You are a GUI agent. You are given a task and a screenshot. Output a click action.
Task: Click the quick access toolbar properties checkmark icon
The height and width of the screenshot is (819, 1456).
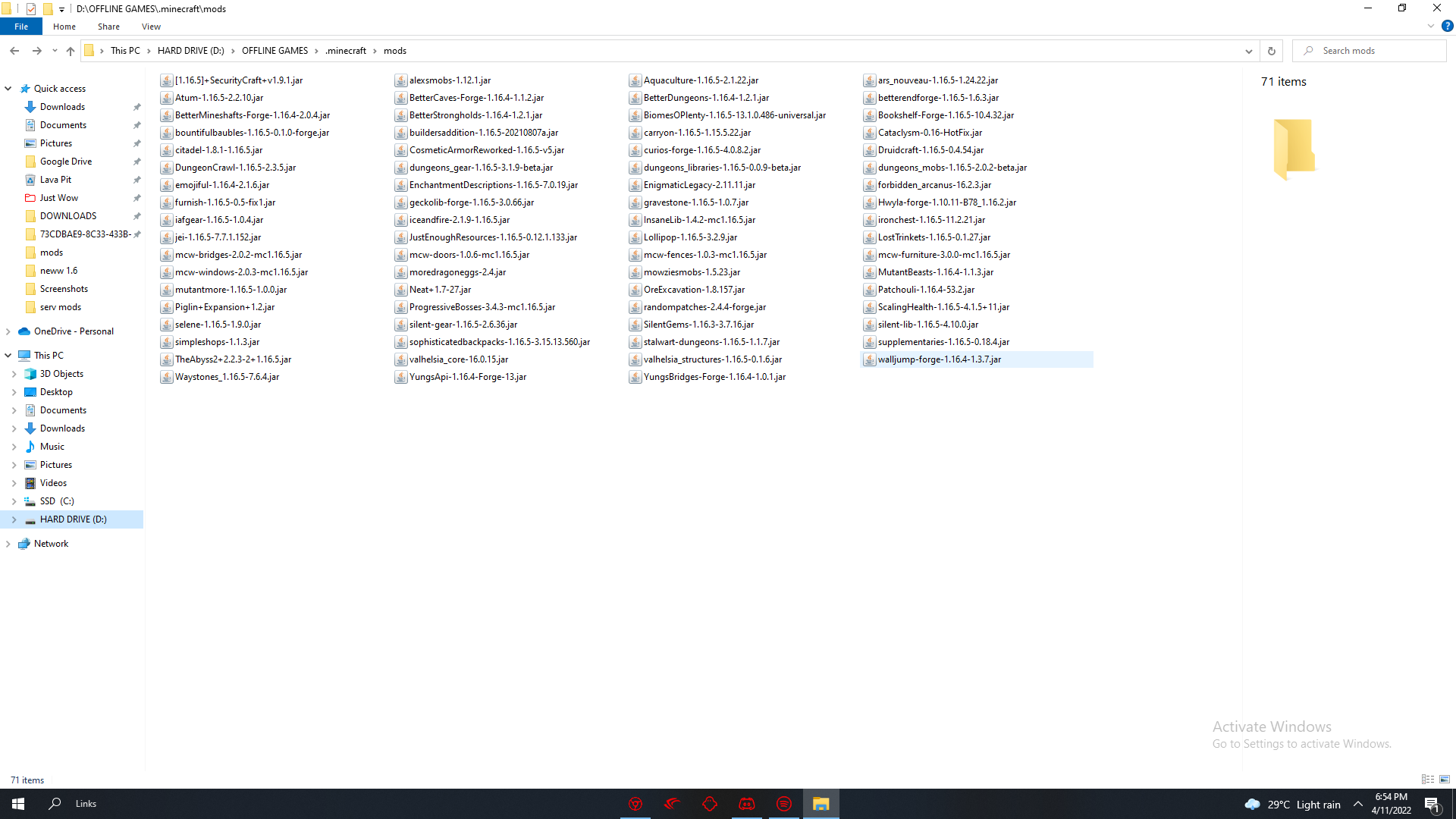pyautogui.click(x=31, y=9)
